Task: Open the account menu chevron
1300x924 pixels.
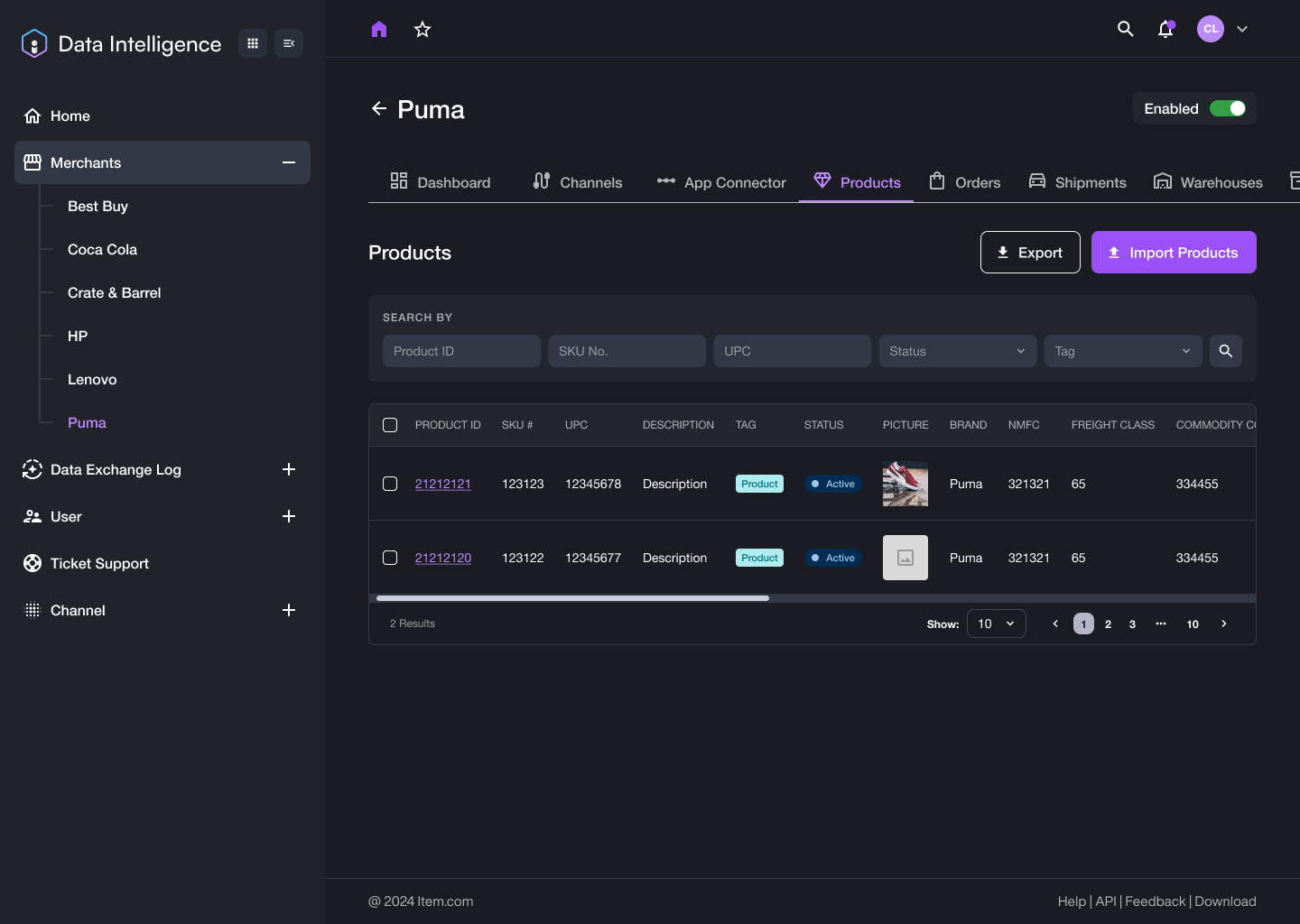Action: 1242,29
